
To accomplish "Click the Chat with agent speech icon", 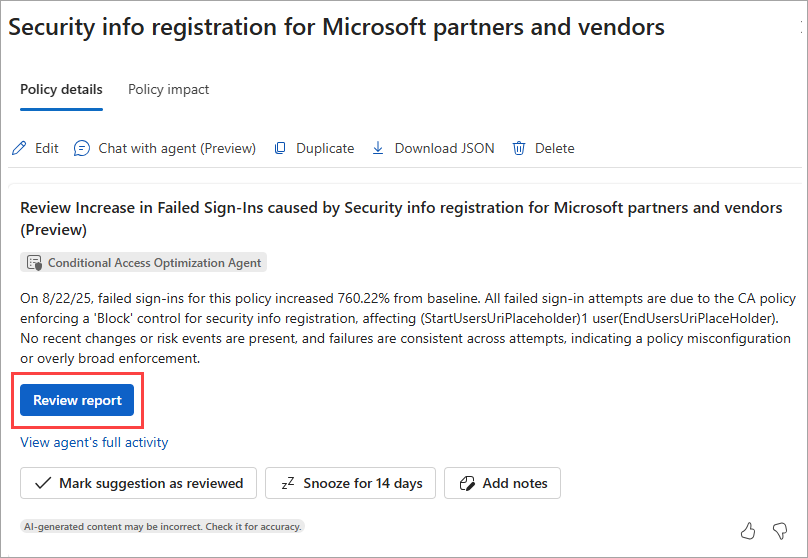I will tap(82, 148).
